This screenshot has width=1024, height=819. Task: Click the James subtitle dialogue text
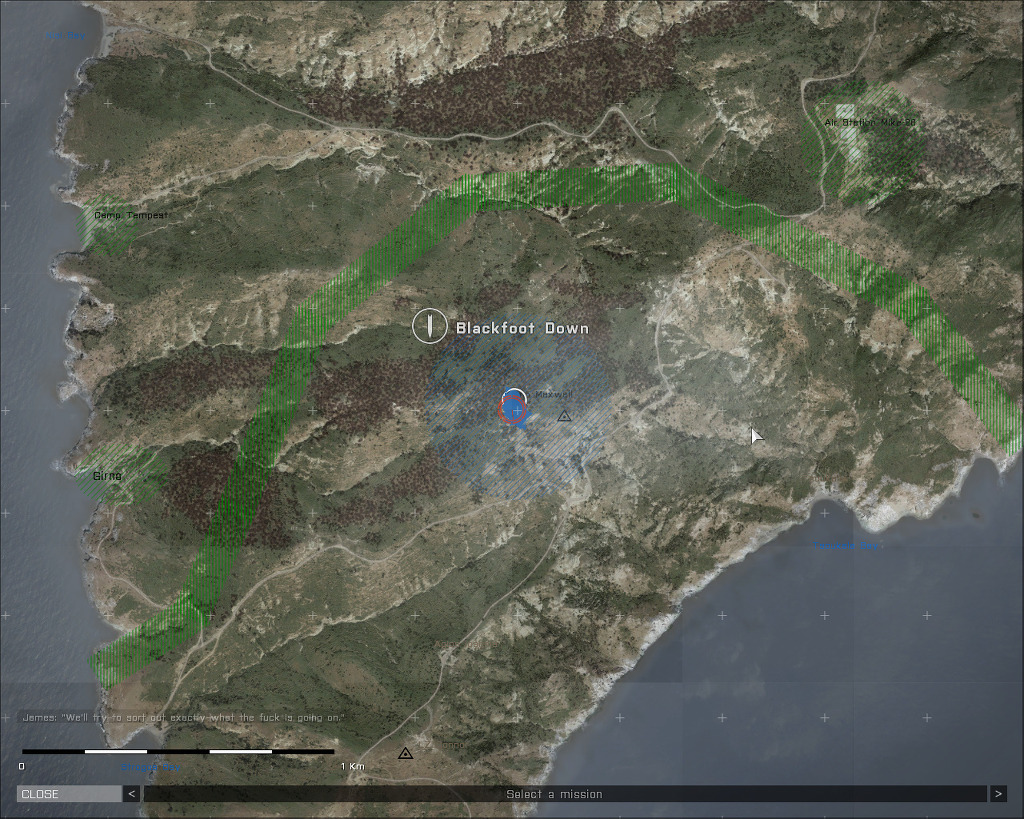click(x=183, y=718)
